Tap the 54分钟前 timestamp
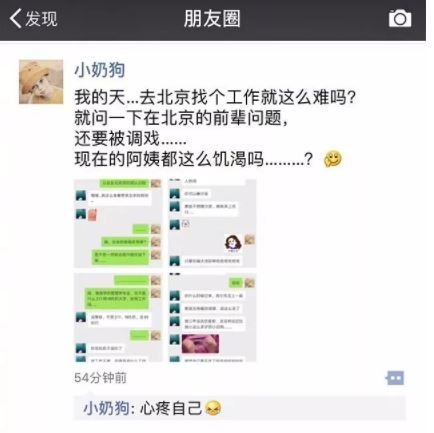The image size is (434, 433). click(x=100, y=378)
